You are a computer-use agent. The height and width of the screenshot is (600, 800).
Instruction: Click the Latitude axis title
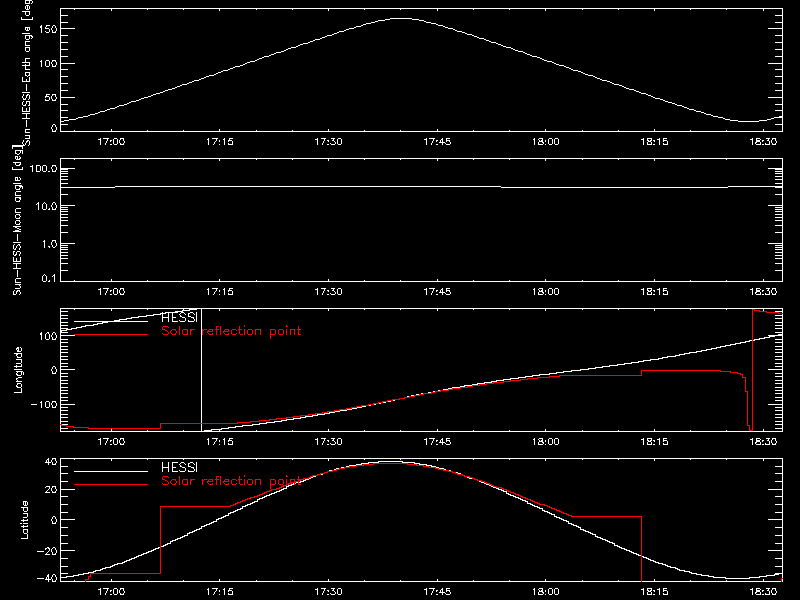pyautogui.click(x=24, y=520)
